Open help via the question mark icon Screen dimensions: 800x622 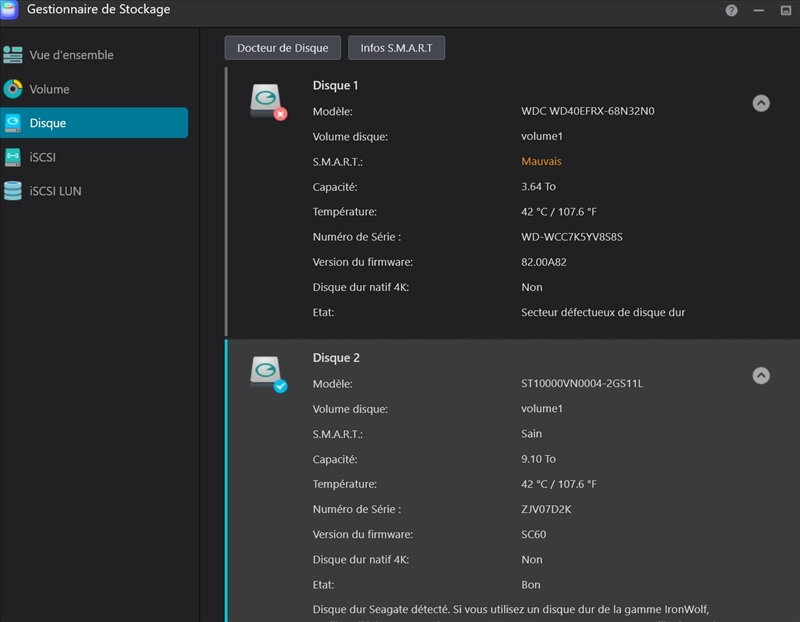coord(731,10)
